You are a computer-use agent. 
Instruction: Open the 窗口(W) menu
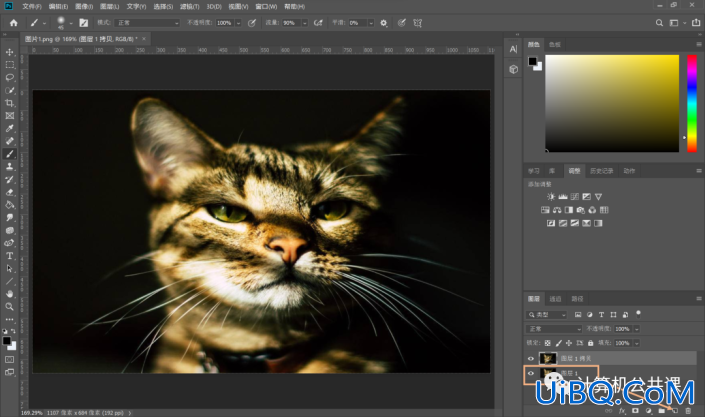click(x=266, y=6)
